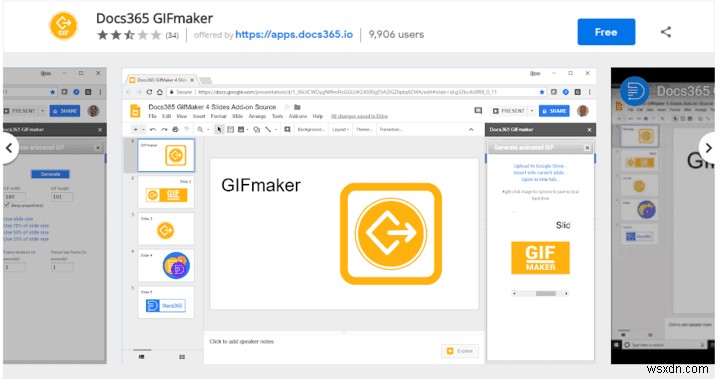
Task: Open the Layout dropdown
Action: tap(340, 130)
